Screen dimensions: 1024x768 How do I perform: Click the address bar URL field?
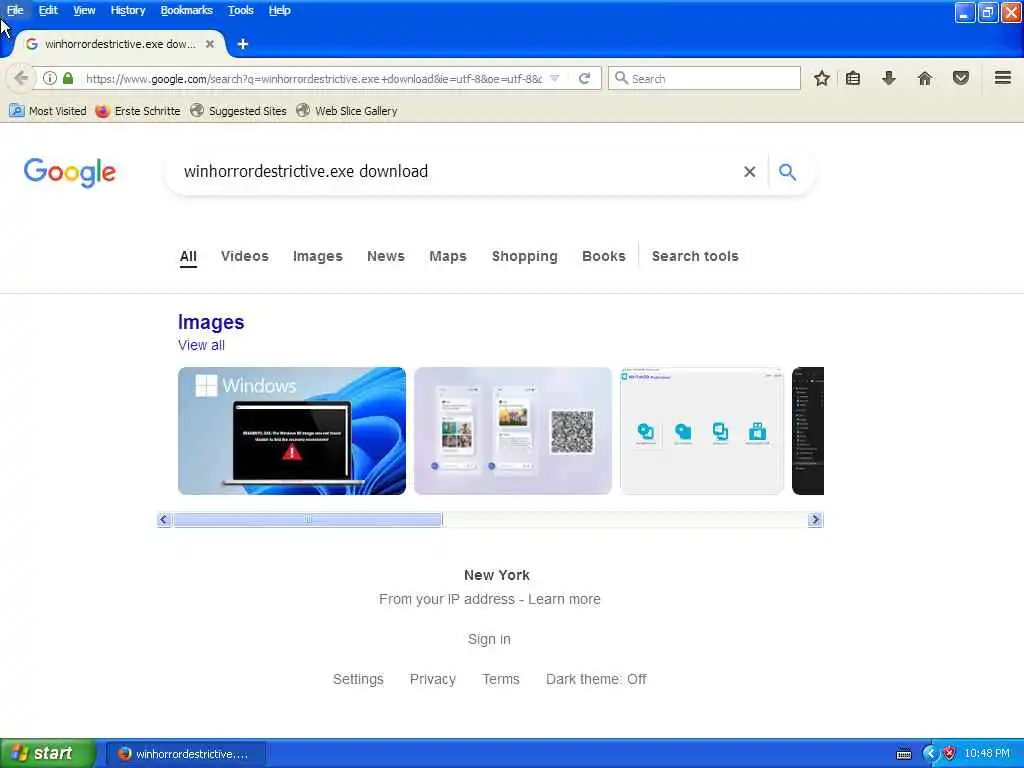click(313, 78)
